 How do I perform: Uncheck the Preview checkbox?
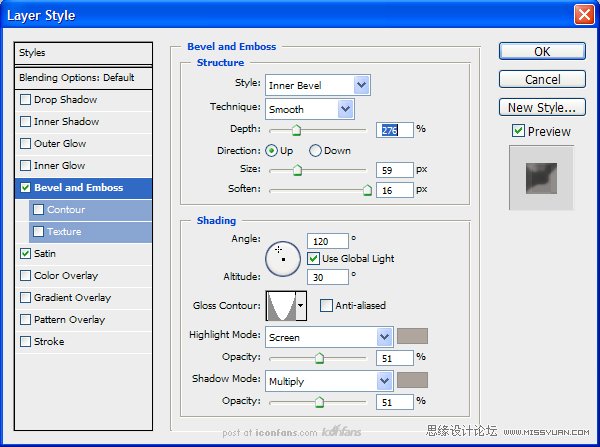(518, 131)
